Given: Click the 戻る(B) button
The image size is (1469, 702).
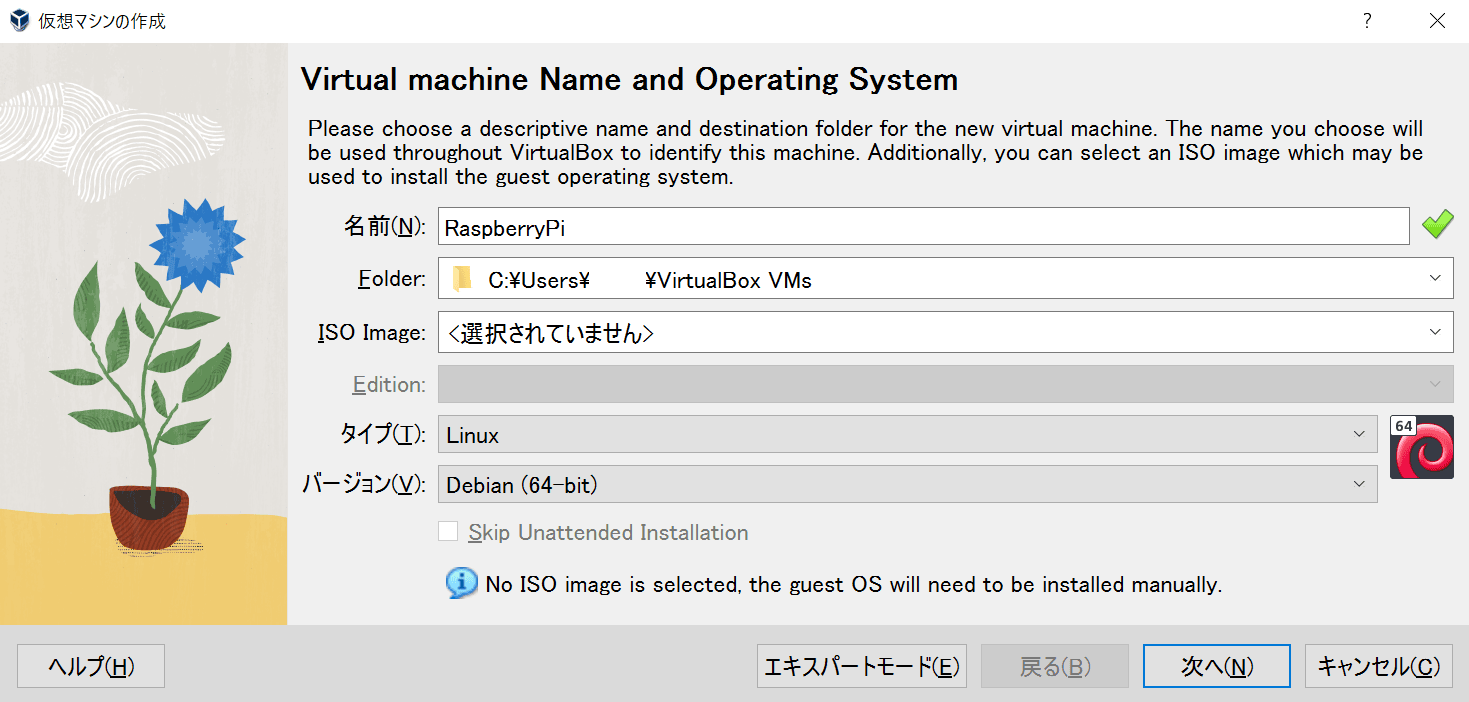Looking at the screenshot, I should click(x=1054, y=666).
